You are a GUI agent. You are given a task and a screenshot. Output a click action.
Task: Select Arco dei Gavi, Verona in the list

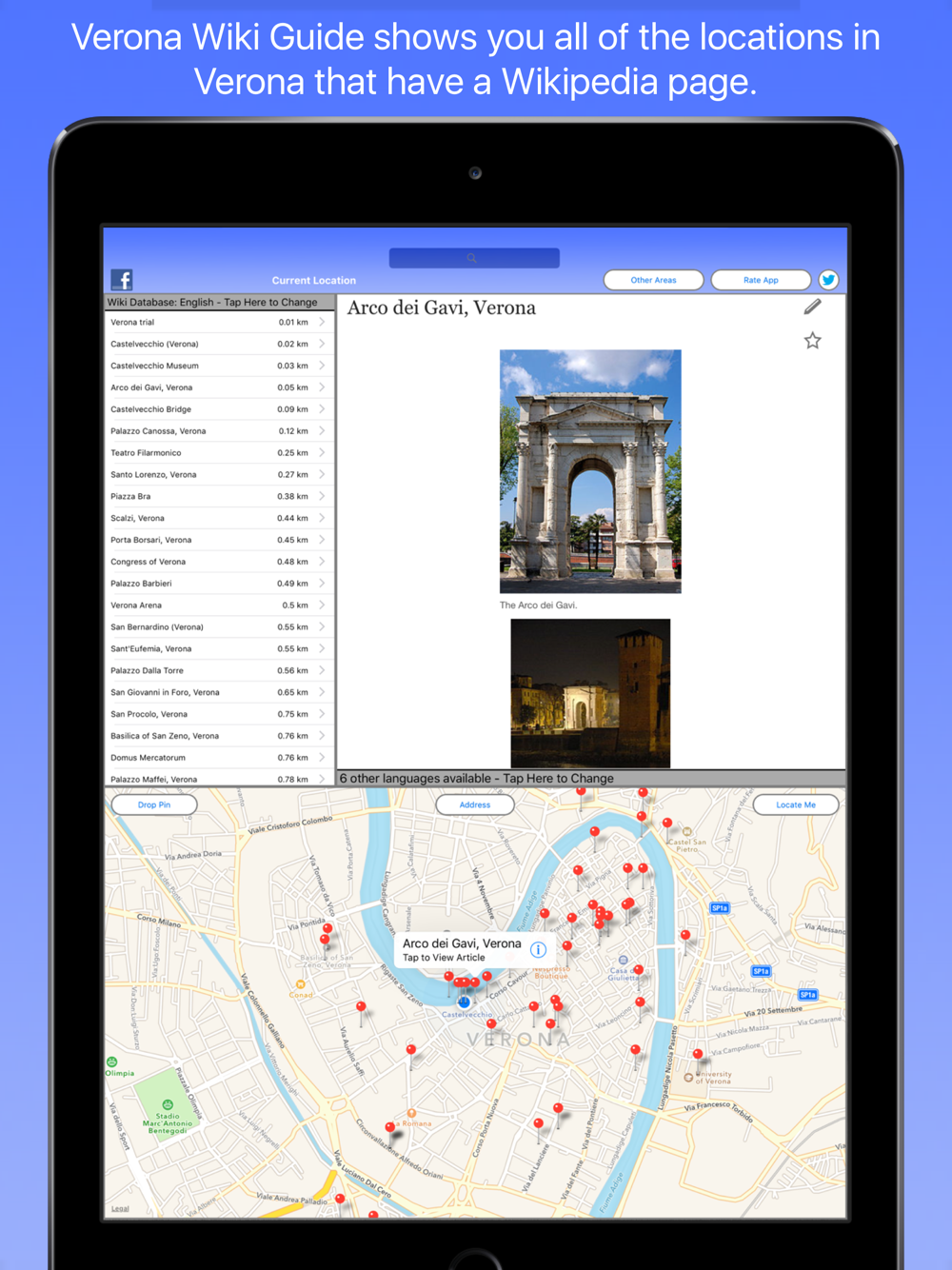click(x=219, y=387)
